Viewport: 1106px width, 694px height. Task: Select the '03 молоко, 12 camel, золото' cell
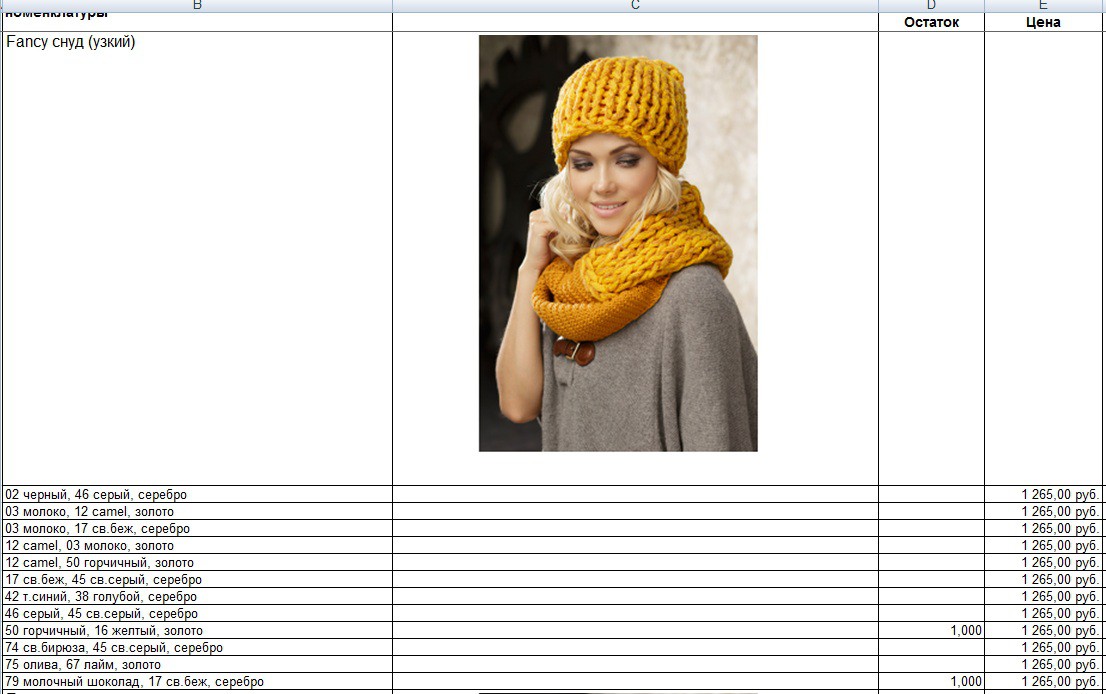pyautogui.click(x=198, y=511)
